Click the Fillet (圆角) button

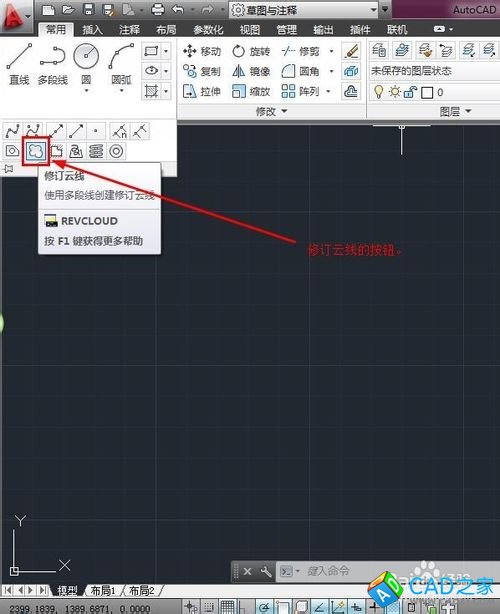tap(300, 71)
